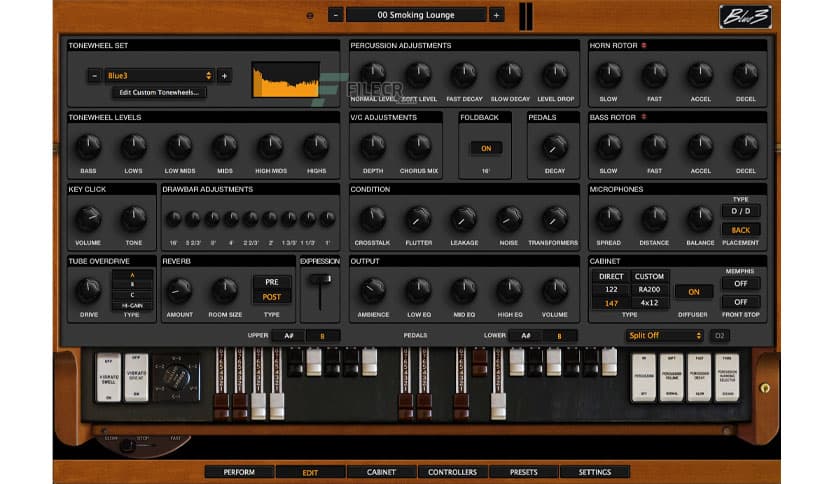Image resolution: width=836 pixels, height=484 pixels.
Task: Toggle the Memphis OFF switch
Action: [741, 284]
